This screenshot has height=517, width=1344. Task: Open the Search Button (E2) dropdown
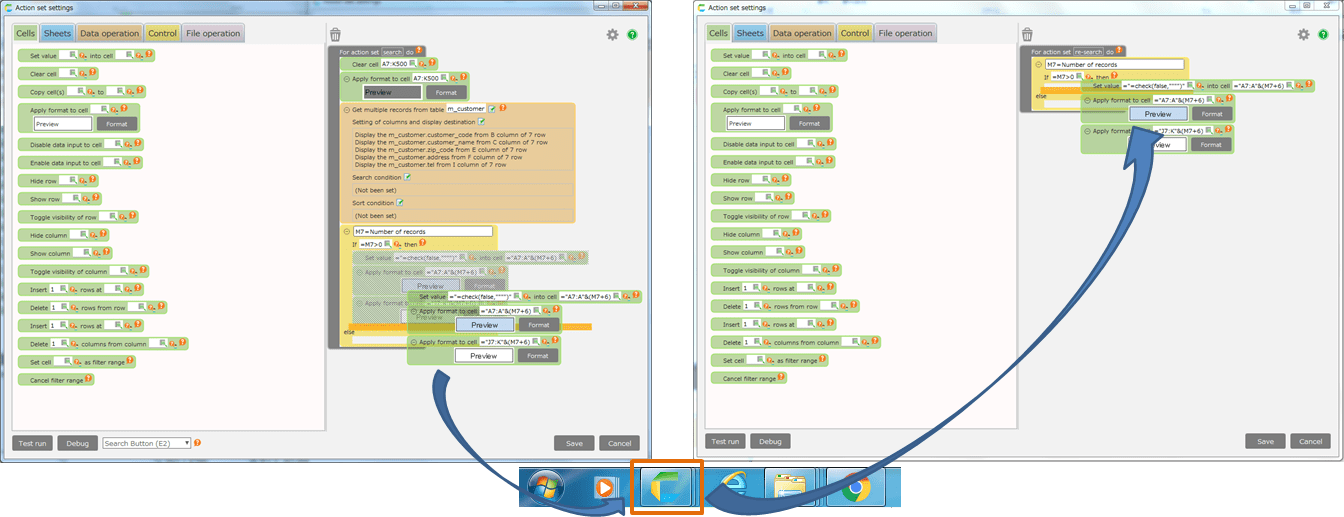[x=146, y=443]
